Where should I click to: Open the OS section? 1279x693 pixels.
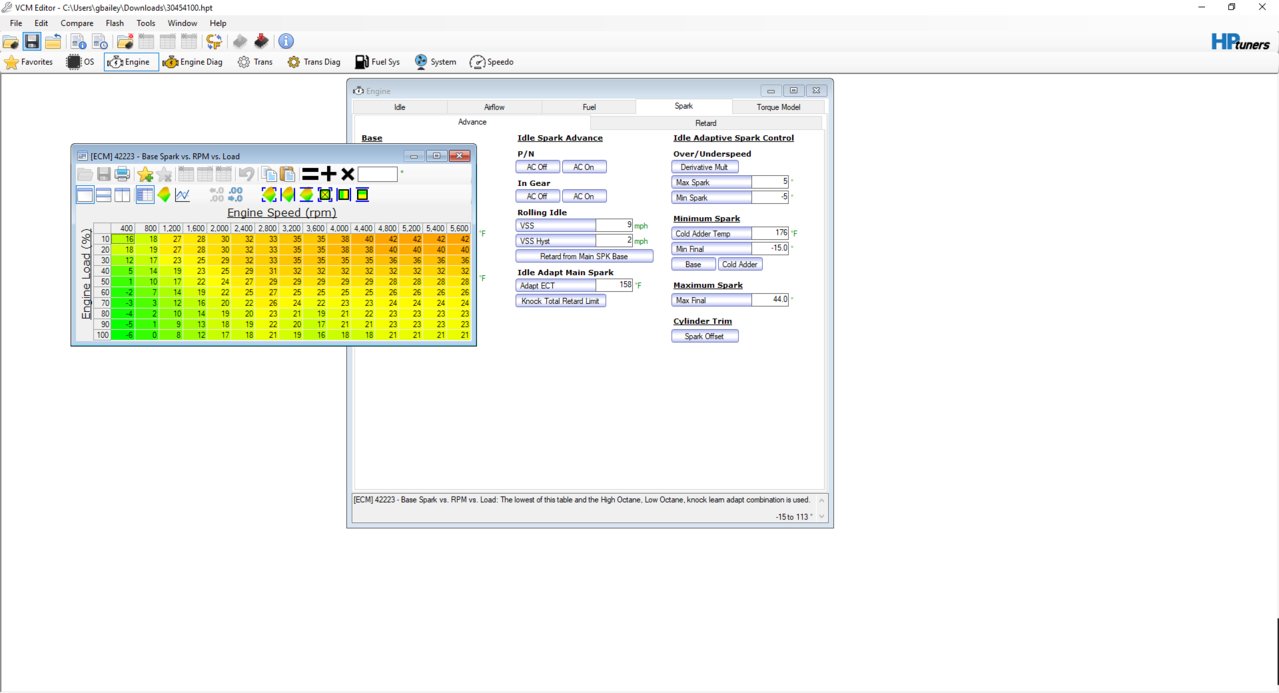pyautogui.click(x=81, y=62)
